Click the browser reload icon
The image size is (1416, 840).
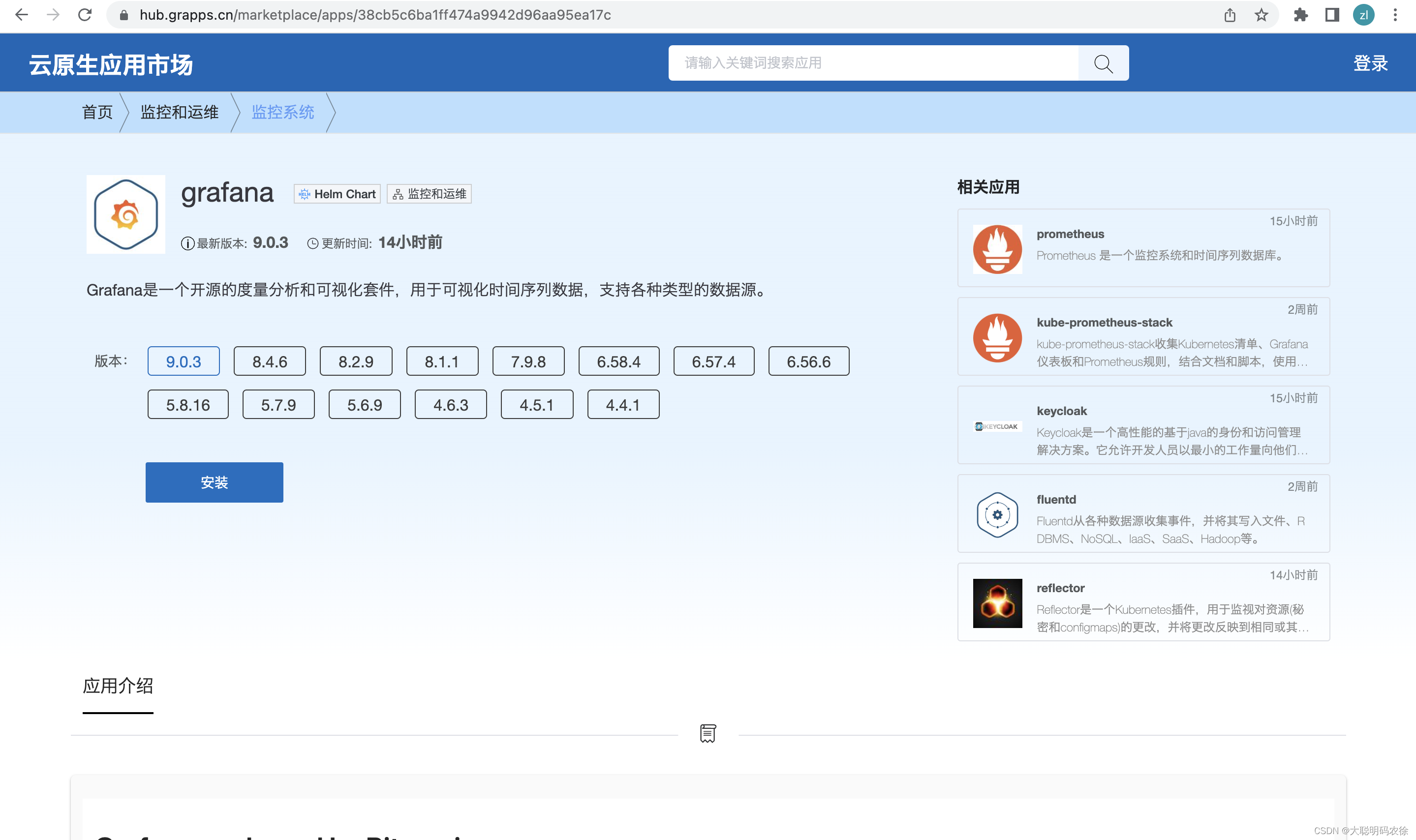point(85,15)
